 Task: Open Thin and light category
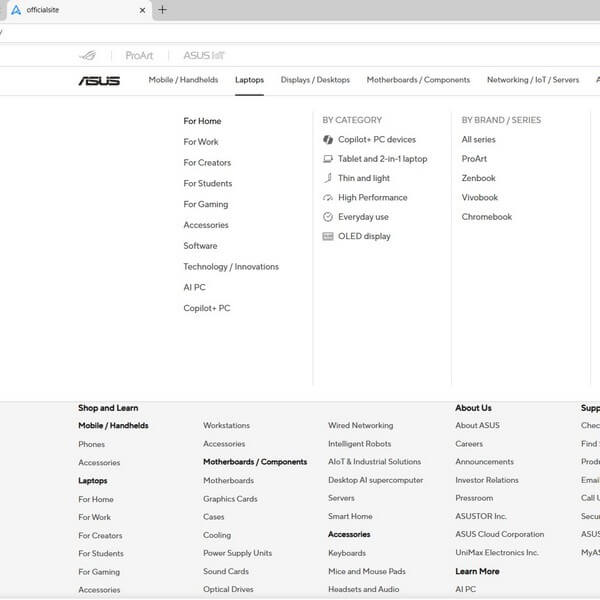point(364,178)
